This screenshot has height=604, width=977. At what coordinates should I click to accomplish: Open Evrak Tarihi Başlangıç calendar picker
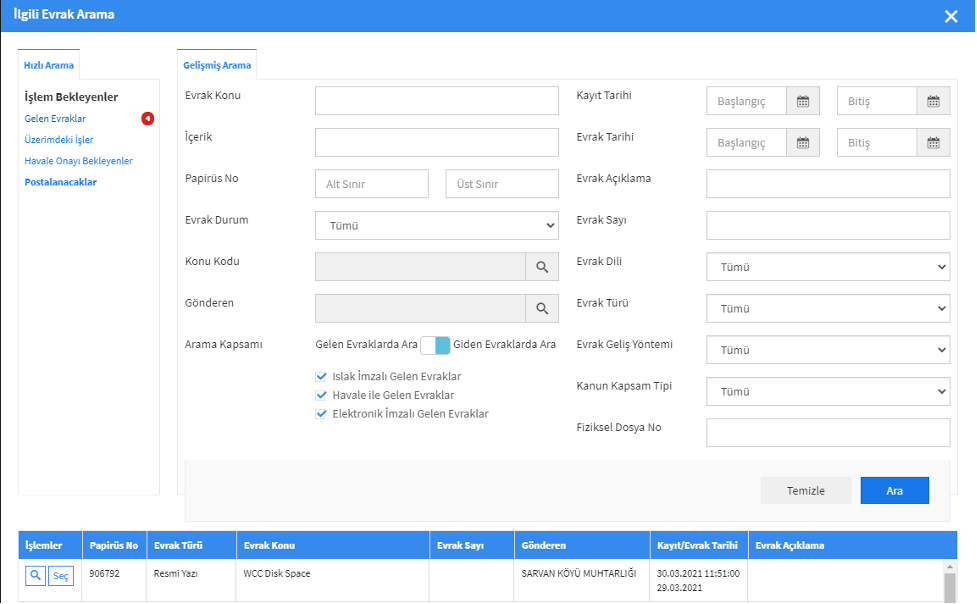(803, 143)
